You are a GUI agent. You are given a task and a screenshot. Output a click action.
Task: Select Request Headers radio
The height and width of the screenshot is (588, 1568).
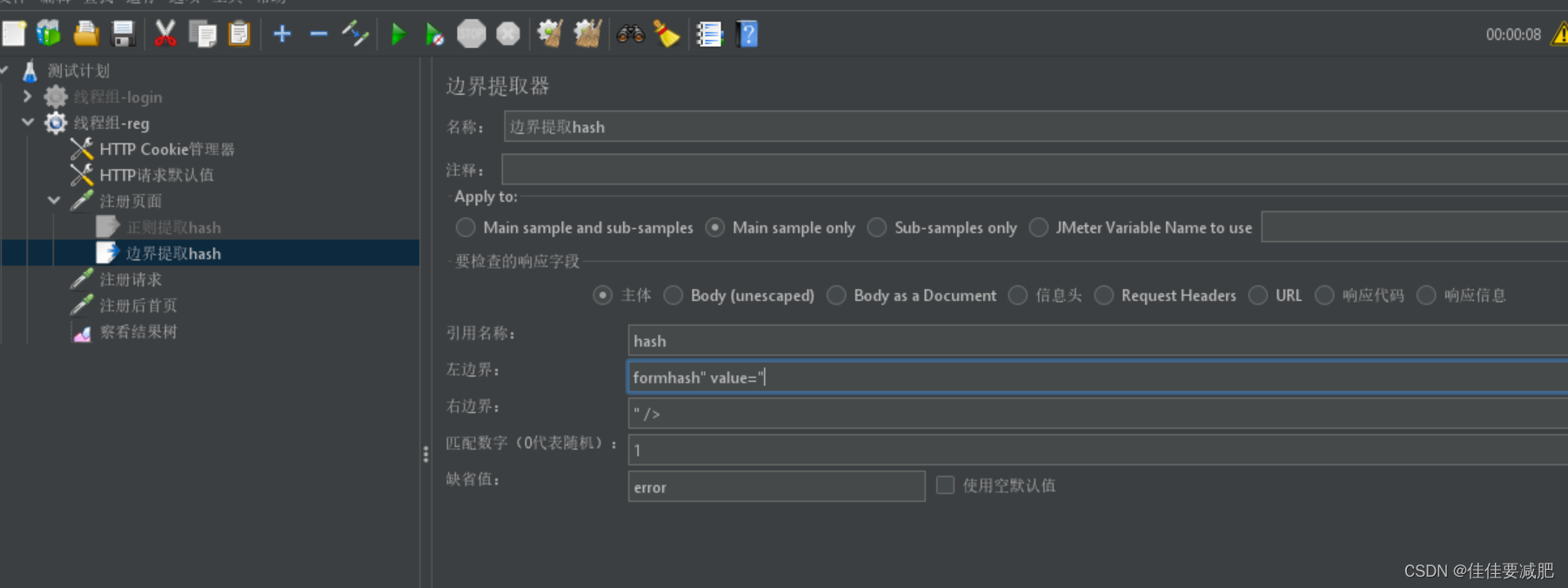(1103, 295)
